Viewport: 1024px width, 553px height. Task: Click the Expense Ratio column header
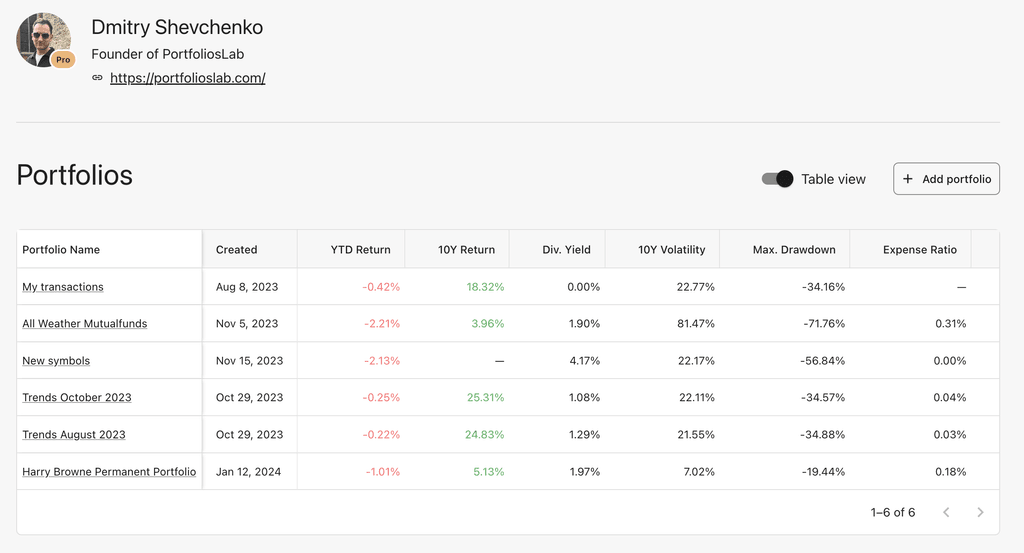click(919, 250)
